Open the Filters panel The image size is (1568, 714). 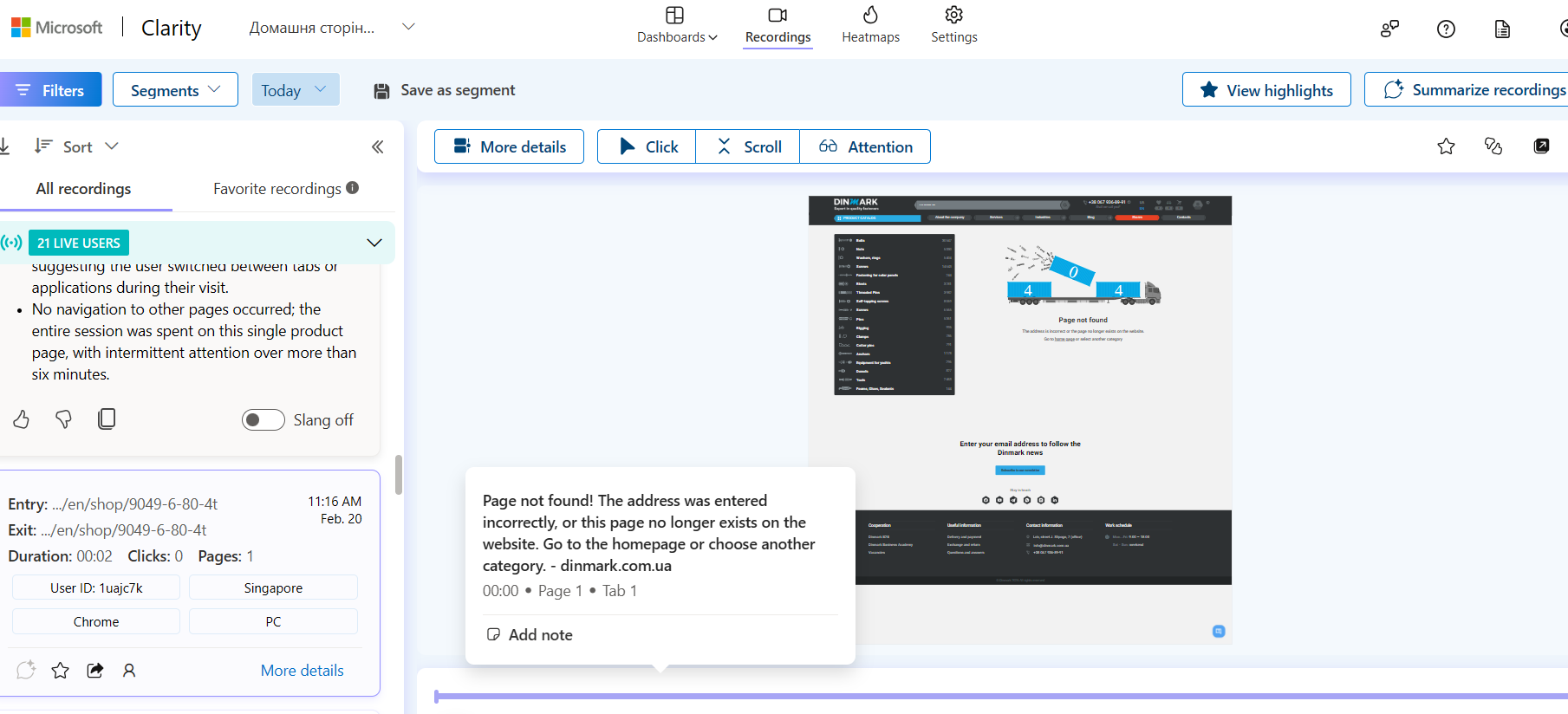(50, 89)
